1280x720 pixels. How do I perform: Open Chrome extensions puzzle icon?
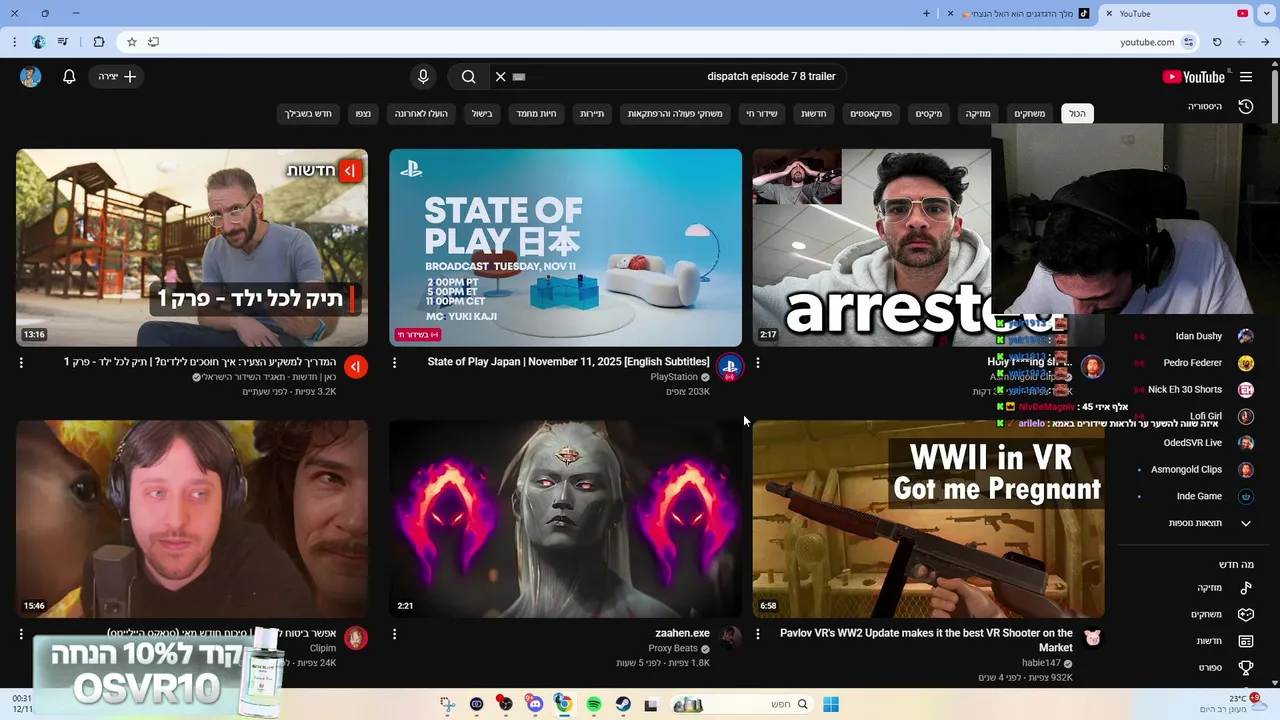click(x=98, y=42)
